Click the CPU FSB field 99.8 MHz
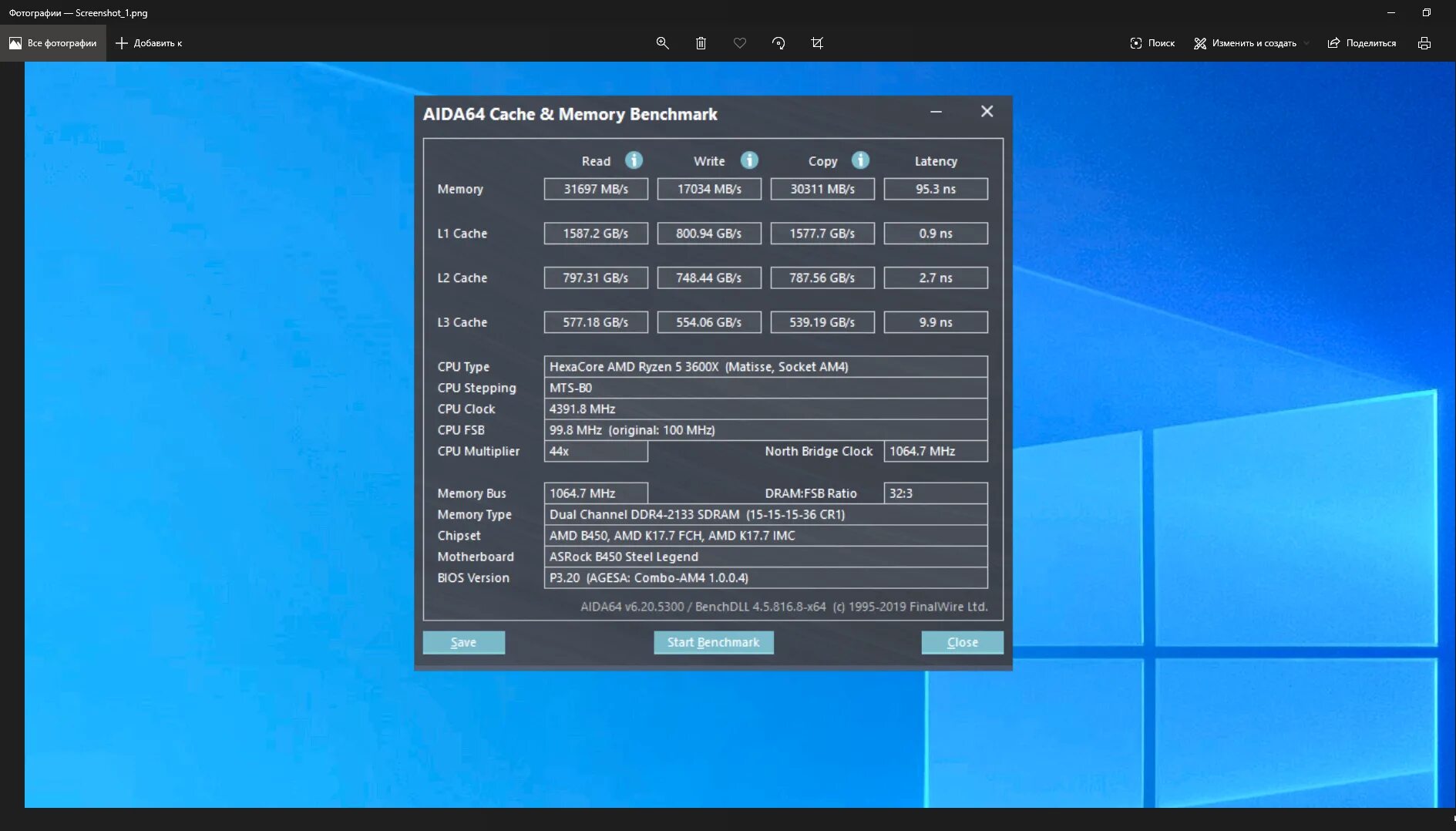 click(765, 430)
